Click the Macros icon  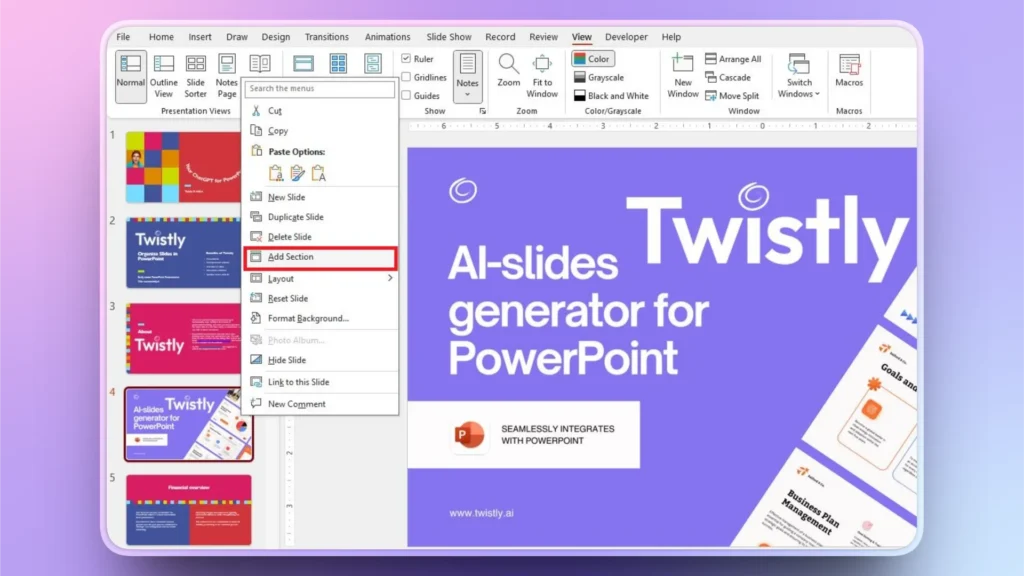coord(849,70)
